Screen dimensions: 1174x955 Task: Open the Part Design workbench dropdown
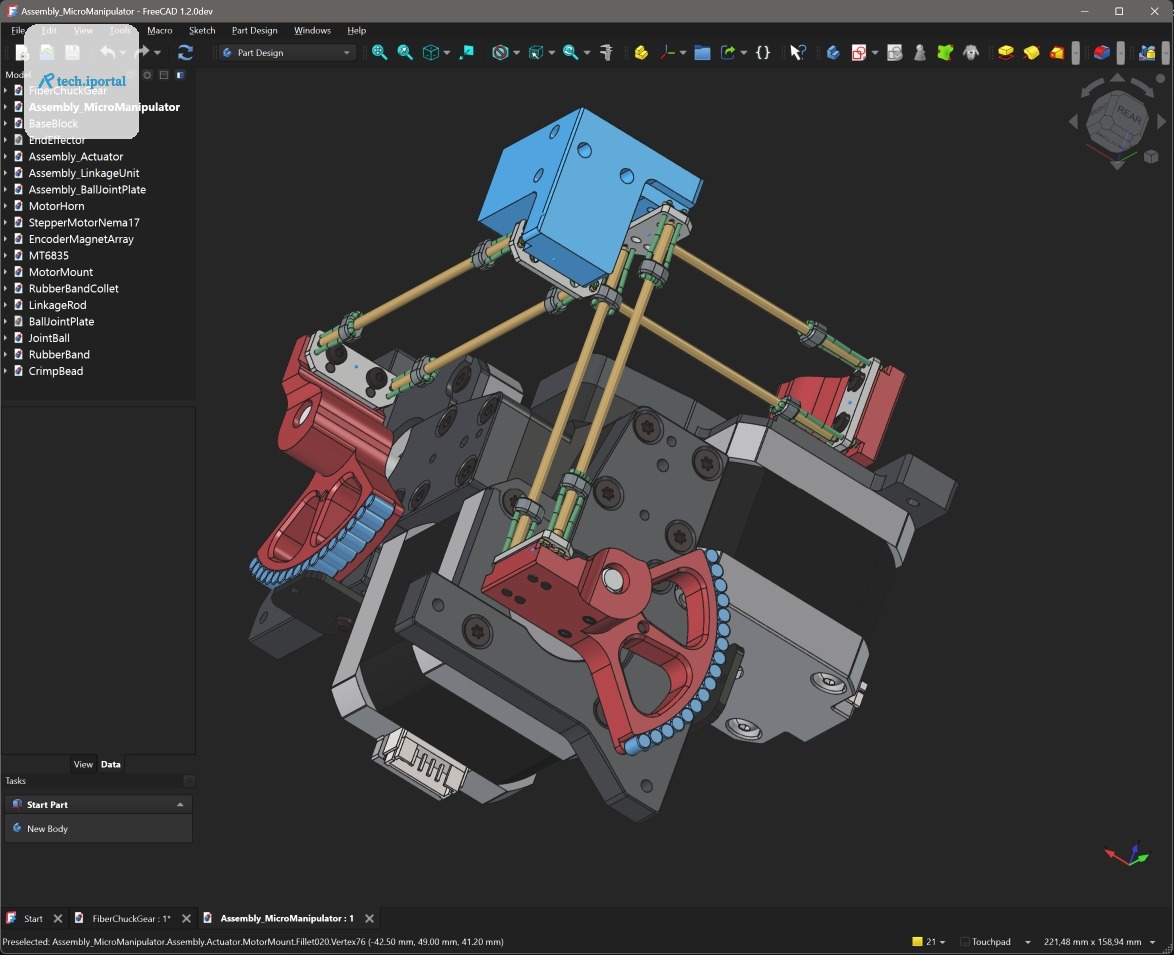pos(286,52)
